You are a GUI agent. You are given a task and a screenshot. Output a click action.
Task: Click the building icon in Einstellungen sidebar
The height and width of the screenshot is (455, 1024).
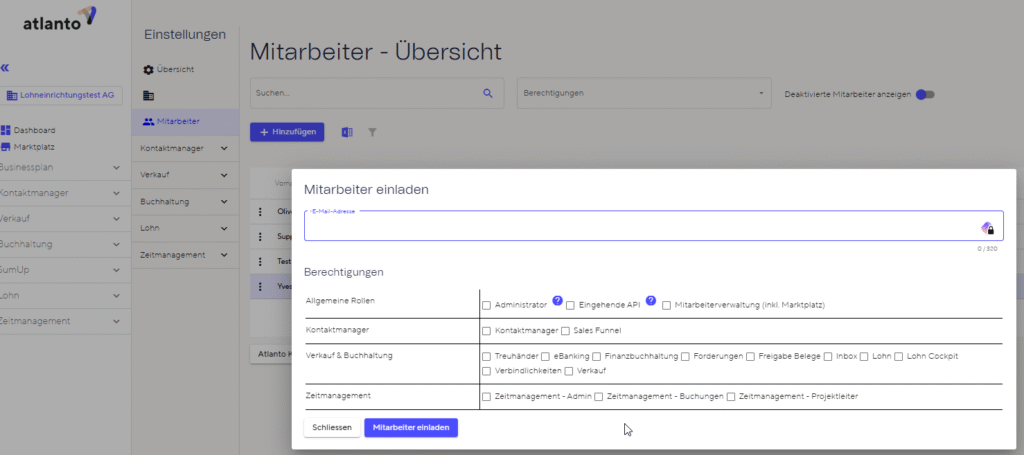[x=148, y=95]
